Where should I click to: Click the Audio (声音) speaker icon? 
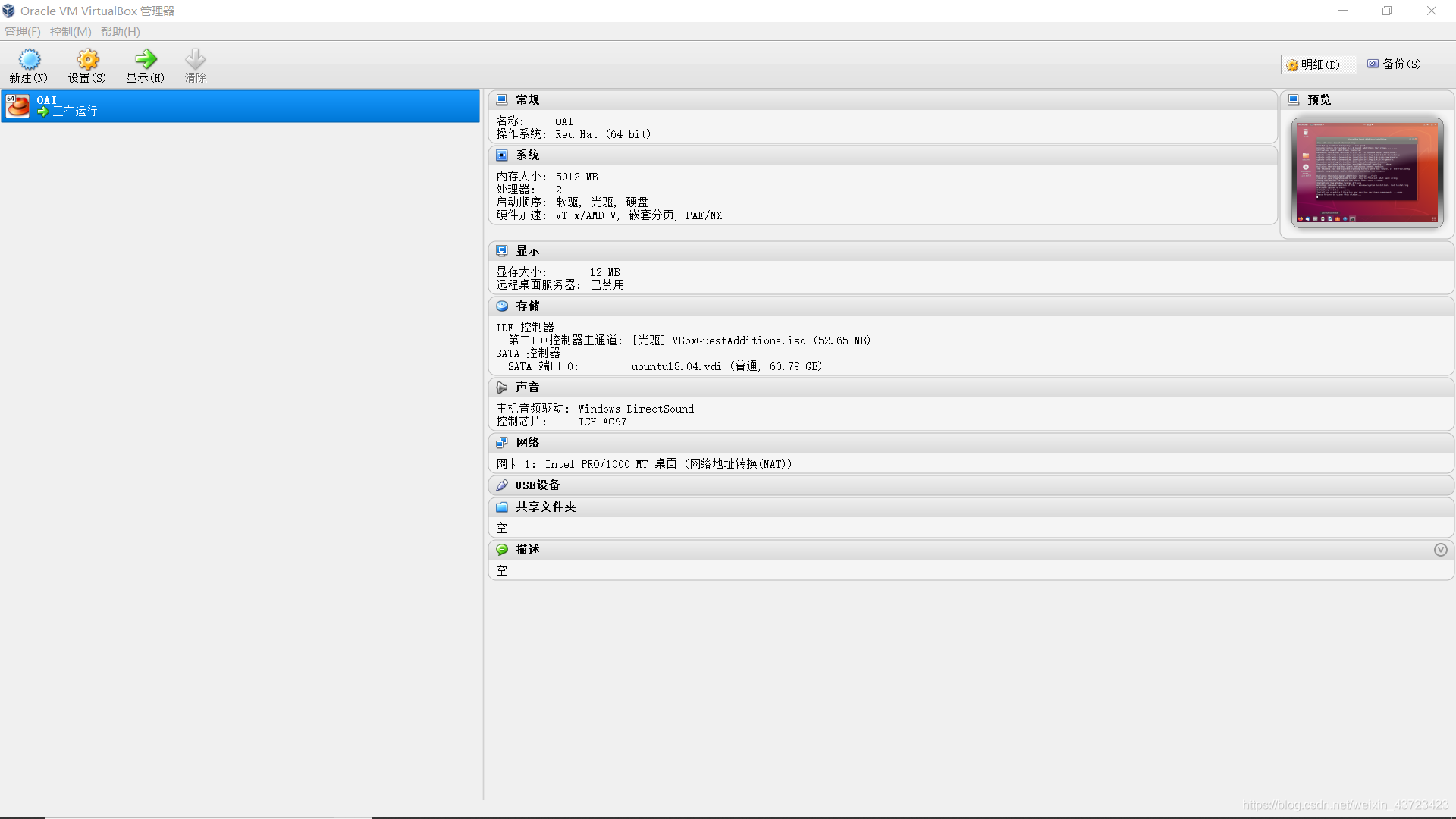pyautogui.click(x=502, y=387)
